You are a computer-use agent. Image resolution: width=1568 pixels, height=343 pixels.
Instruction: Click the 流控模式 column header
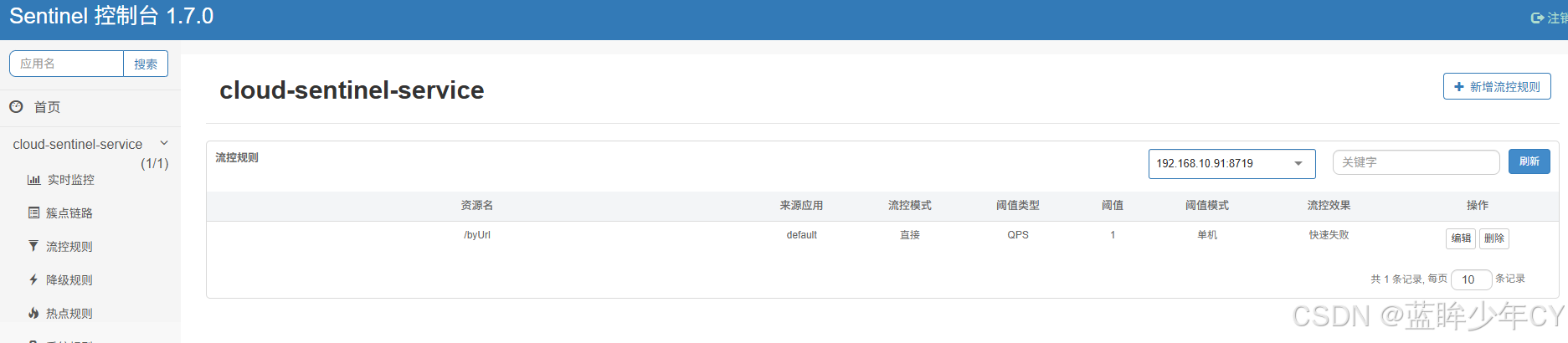tap(910, 205)
